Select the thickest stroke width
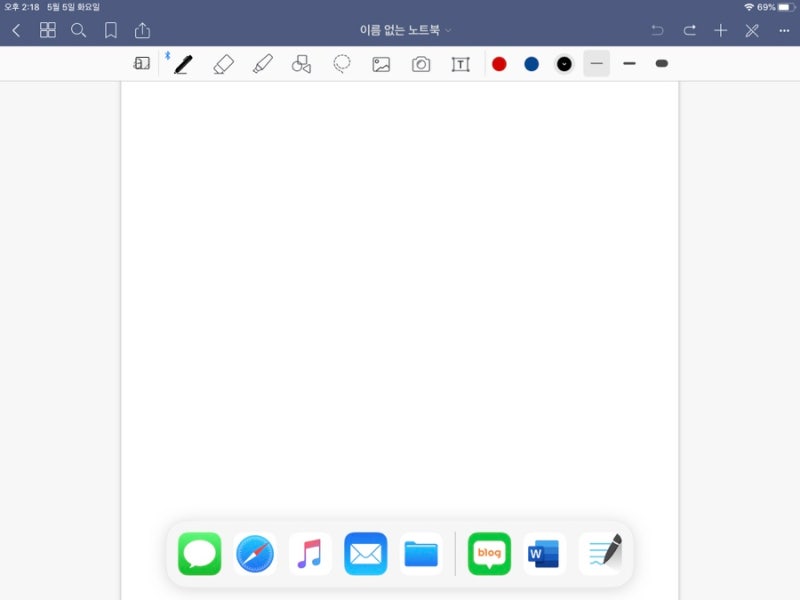This screenshot has width=800, height=600. 662,63
